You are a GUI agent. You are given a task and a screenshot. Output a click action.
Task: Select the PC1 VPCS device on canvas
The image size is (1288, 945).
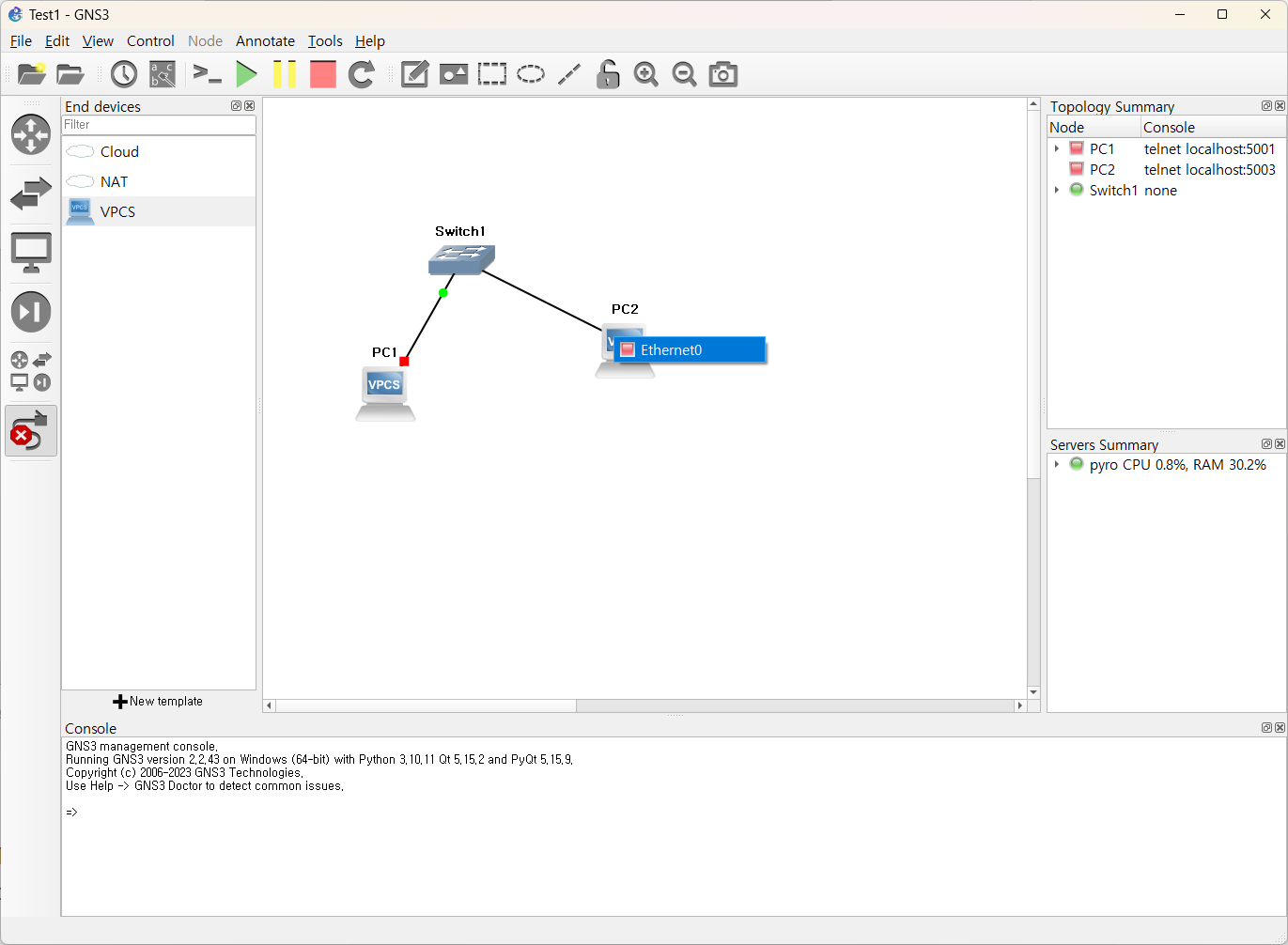[x=385, y=394]
